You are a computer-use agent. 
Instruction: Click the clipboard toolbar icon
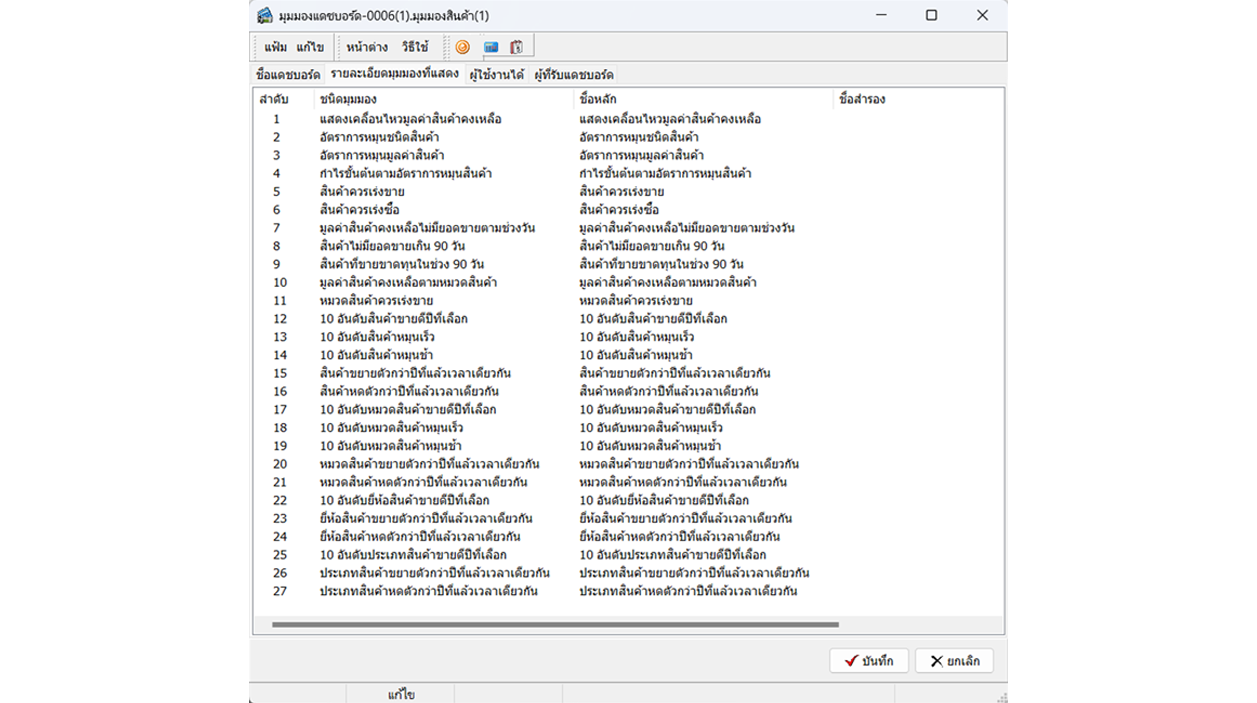click(517, 47)
